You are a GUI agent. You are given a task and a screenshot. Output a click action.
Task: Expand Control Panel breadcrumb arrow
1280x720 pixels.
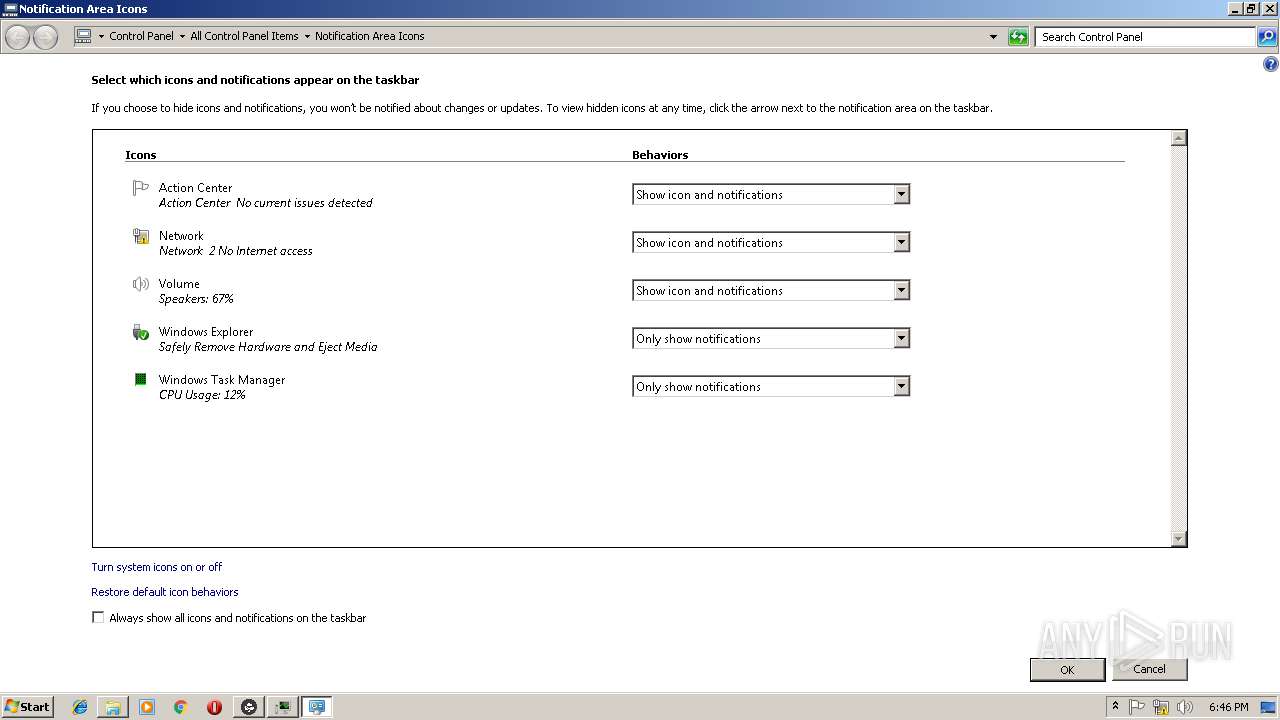(182, 36)
